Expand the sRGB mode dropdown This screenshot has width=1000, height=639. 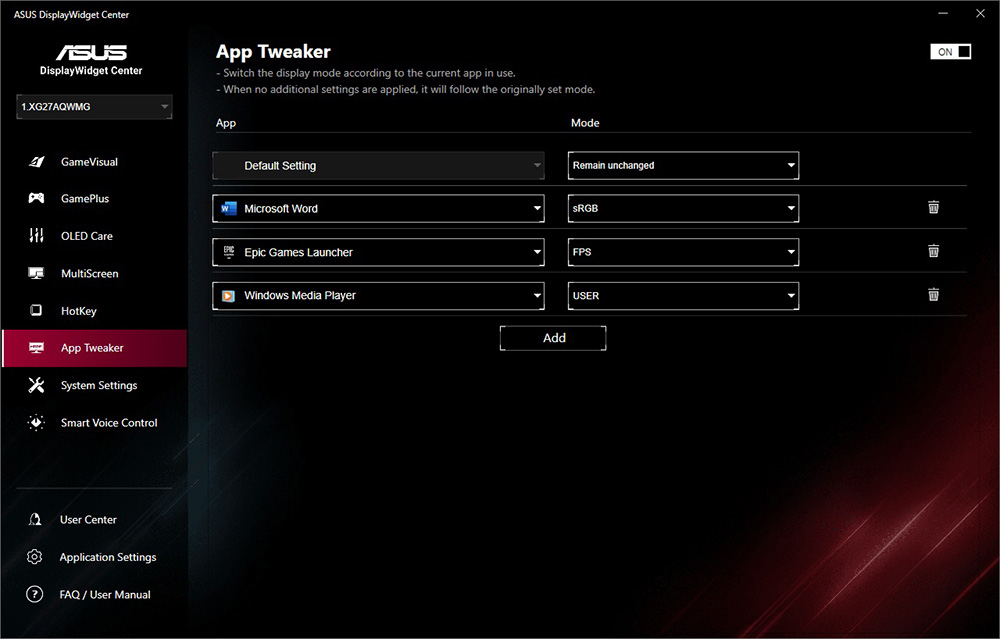click(x=683, y=209)
